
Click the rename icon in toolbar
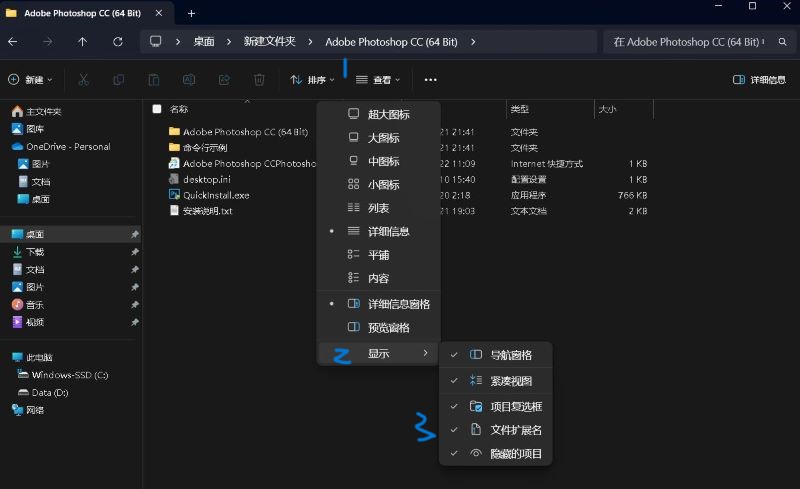click(x=189, y=80)
